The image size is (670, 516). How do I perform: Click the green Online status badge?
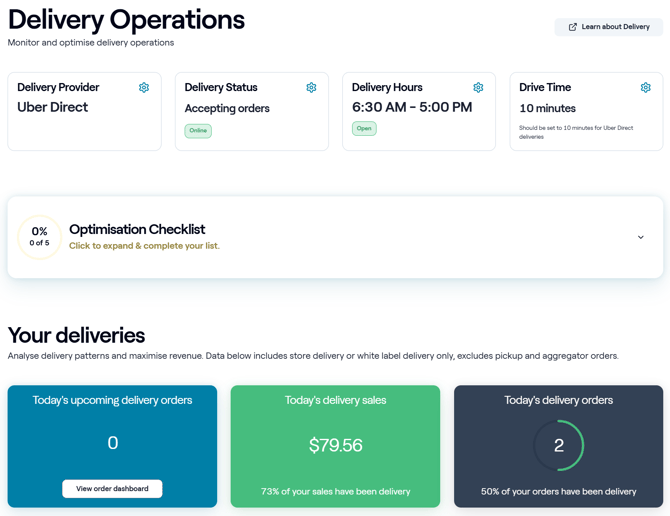coord(198,131)
